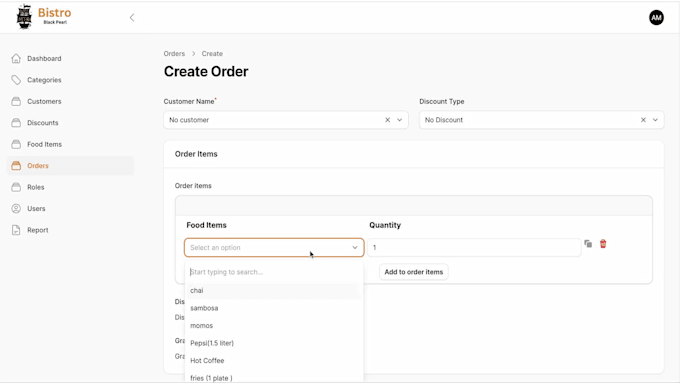Click the Customers sidebar icon
Screen dimensions: 680x383
[16, 101]
